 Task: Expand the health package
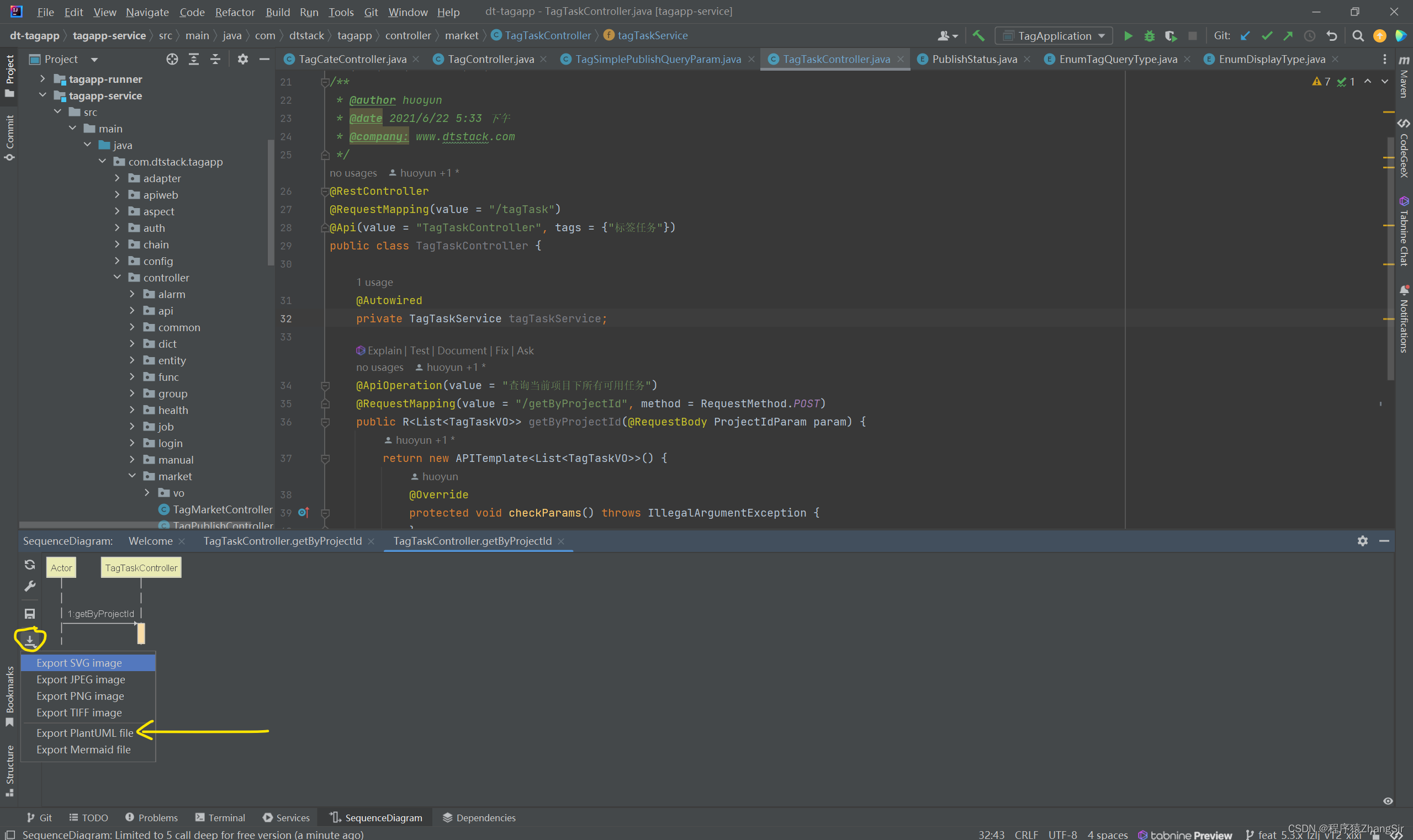point(132,410)
